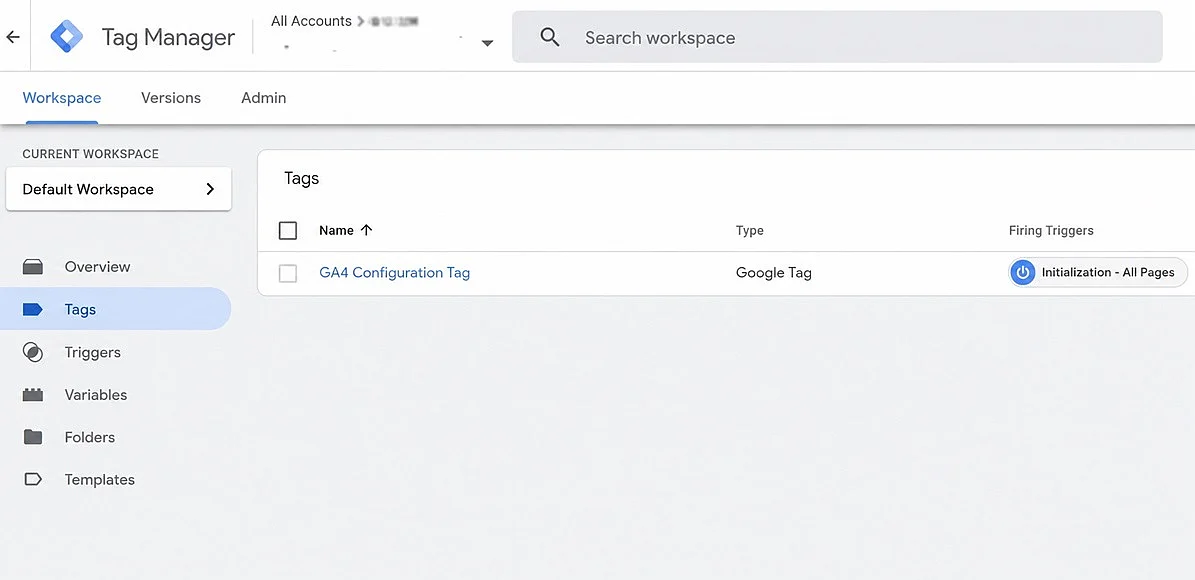Screen dimensions: 1195x580
Task: Click the Tags sidebar icon
Action: tap(33, 309)
